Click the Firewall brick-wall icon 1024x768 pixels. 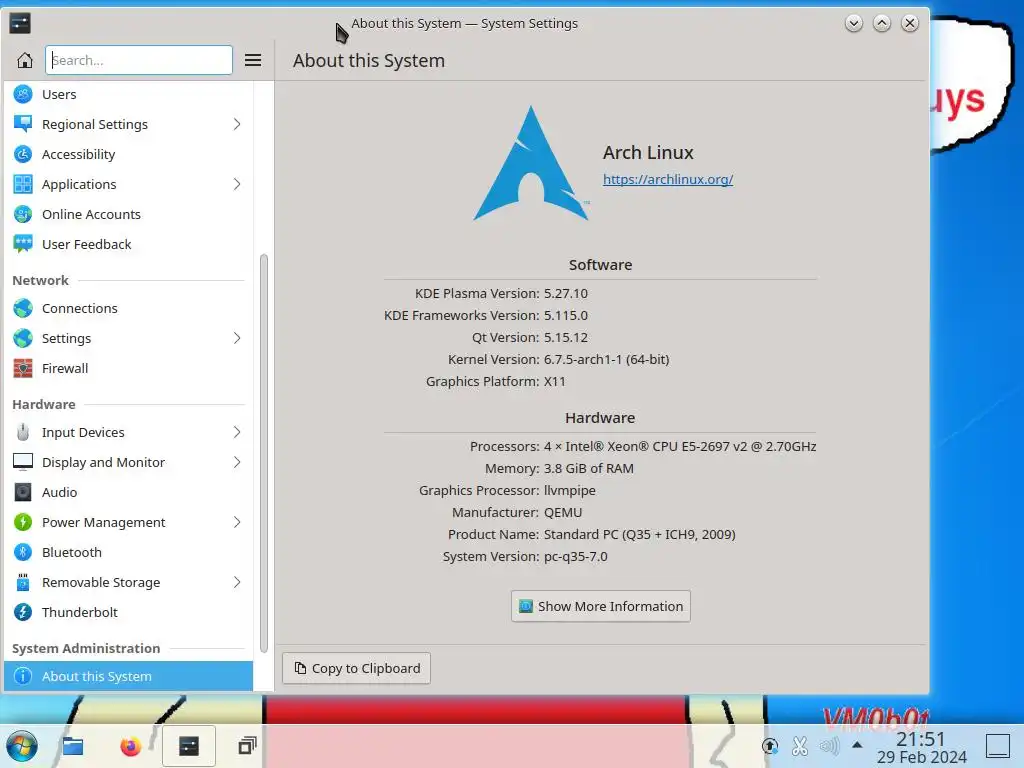pyautogui.click(x=23, y=368)
